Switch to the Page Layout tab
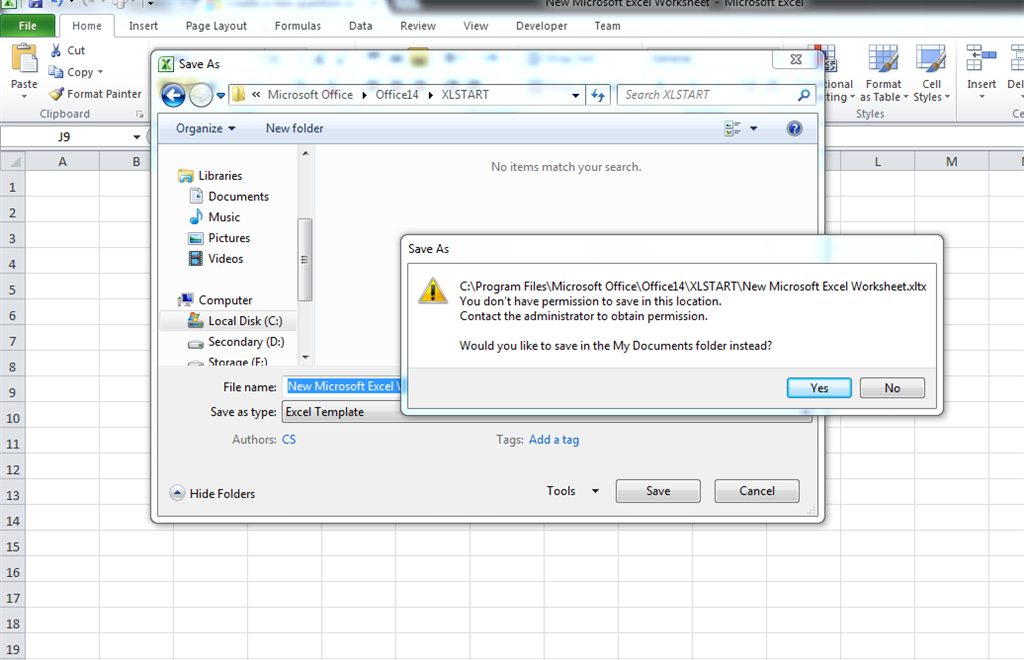The height and width of the screenshot is (660, 1024). [216, 26]
